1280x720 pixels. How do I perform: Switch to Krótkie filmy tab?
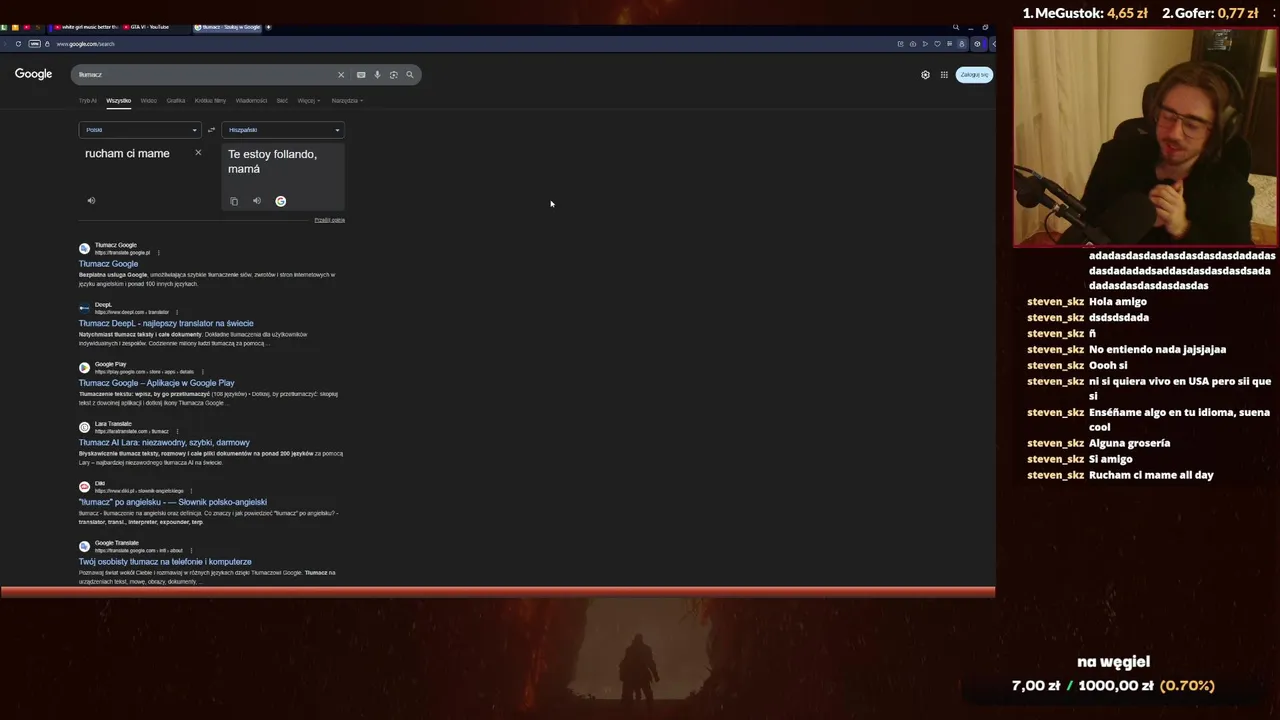[211, 101]
